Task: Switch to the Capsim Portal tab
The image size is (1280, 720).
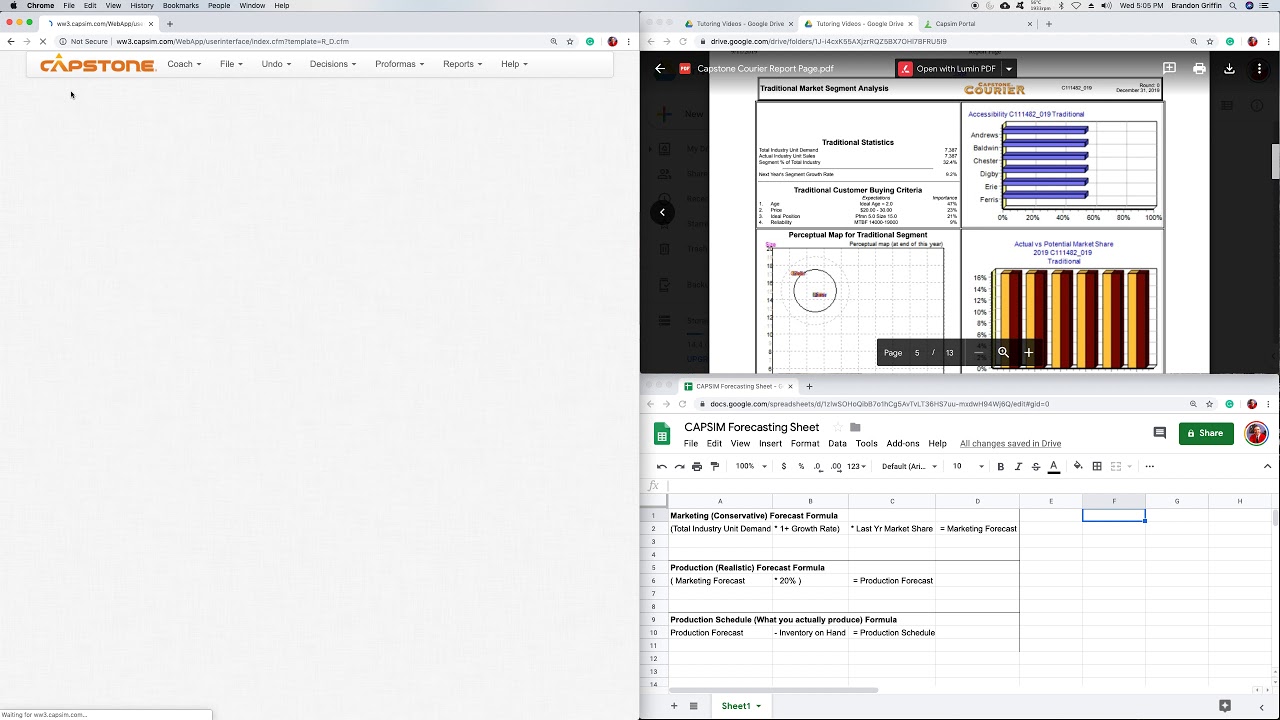Action: click(x=955, y=23)
